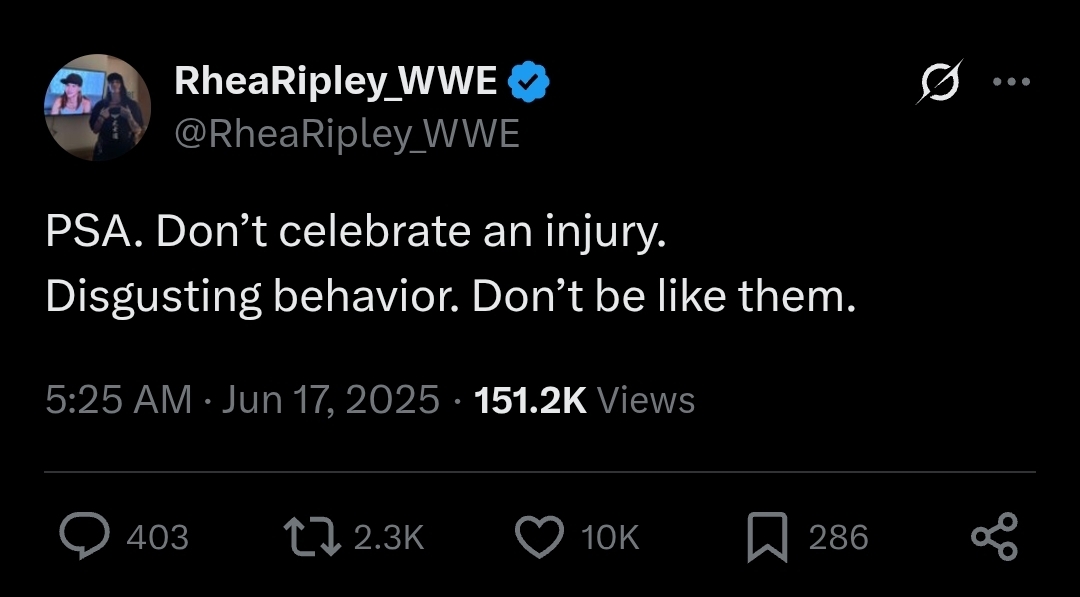Image resolution: width=1080 pixels, height=597 pixels.
Task: Click the Jun 17, 2025 date
Action: 330,400
